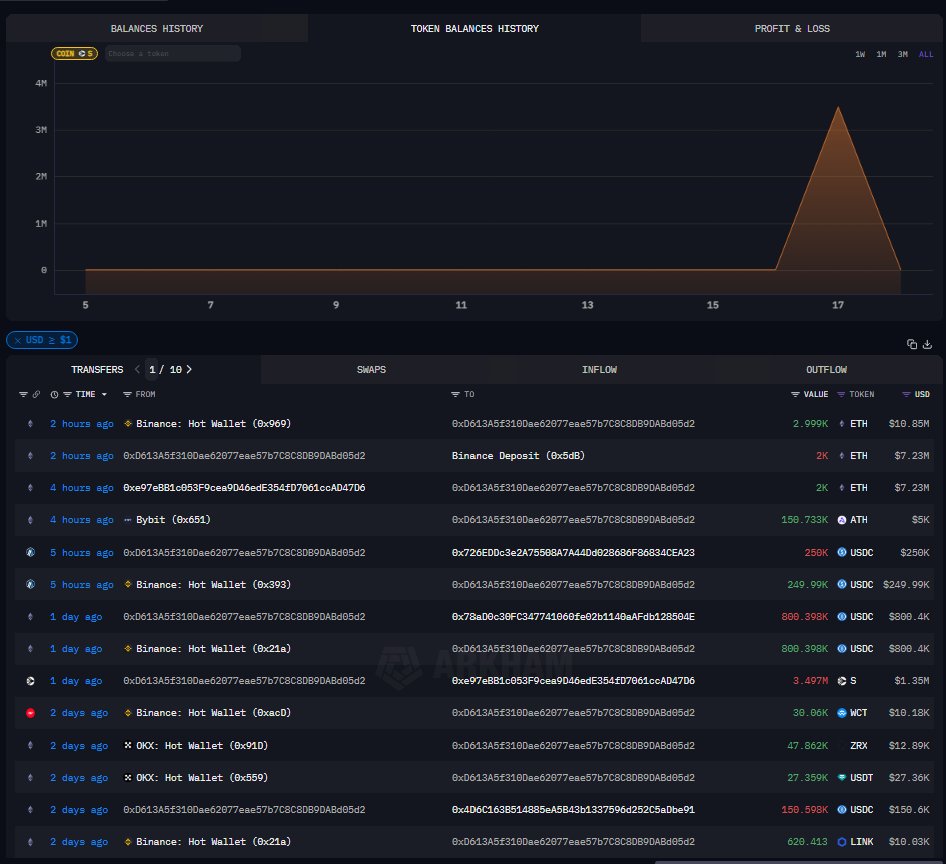Viewport: 946px width, 864px height.
Task: Open OKX: Hot Wallet (0x559) sender
Action: 202,777
